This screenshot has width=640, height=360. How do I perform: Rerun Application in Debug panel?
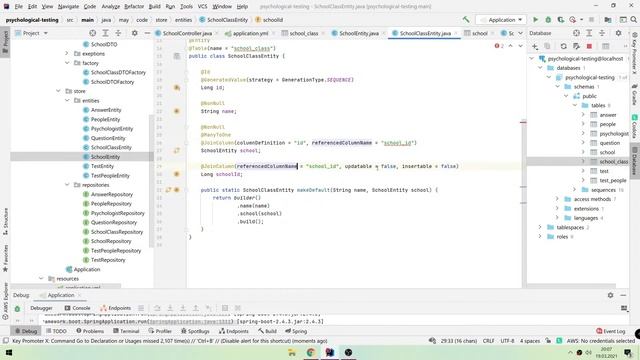pos(17,309)
